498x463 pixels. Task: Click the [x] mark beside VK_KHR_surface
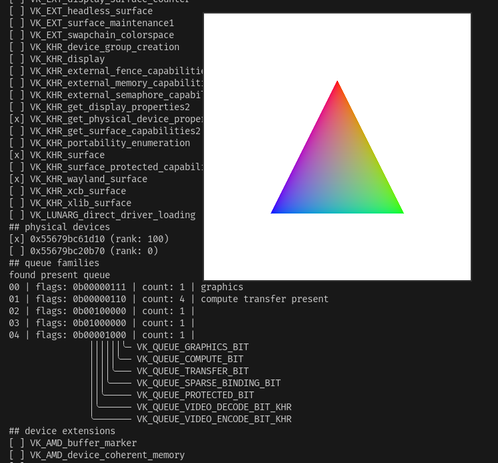17,155
